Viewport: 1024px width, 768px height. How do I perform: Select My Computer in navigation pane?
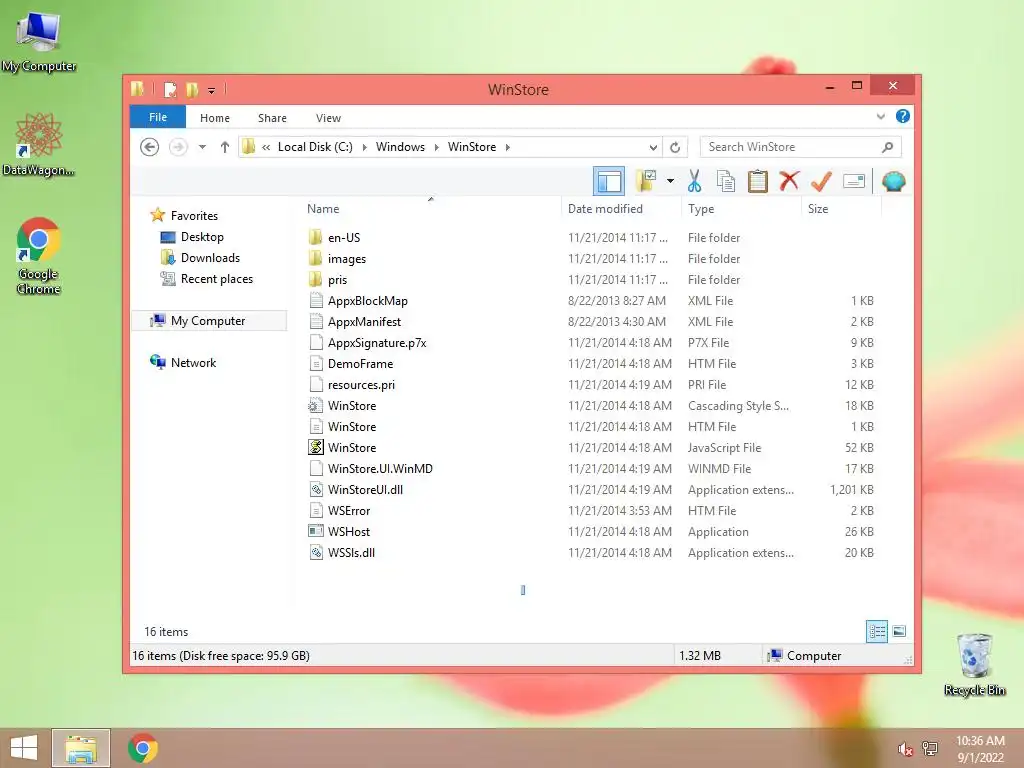[x=208, y=321]
